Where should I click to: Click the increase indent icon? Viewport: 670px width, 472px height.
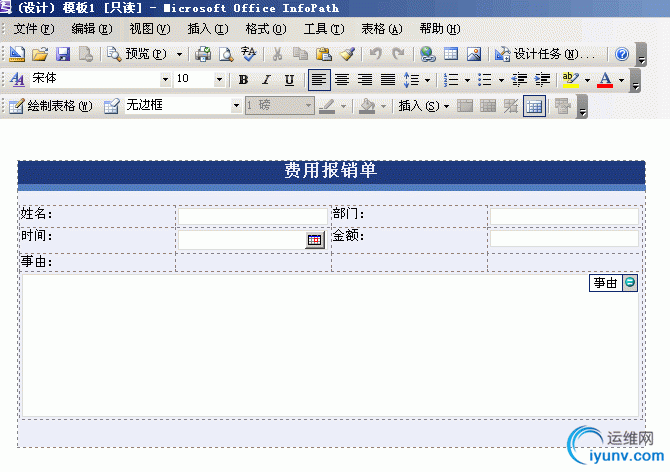coord(543,80)
